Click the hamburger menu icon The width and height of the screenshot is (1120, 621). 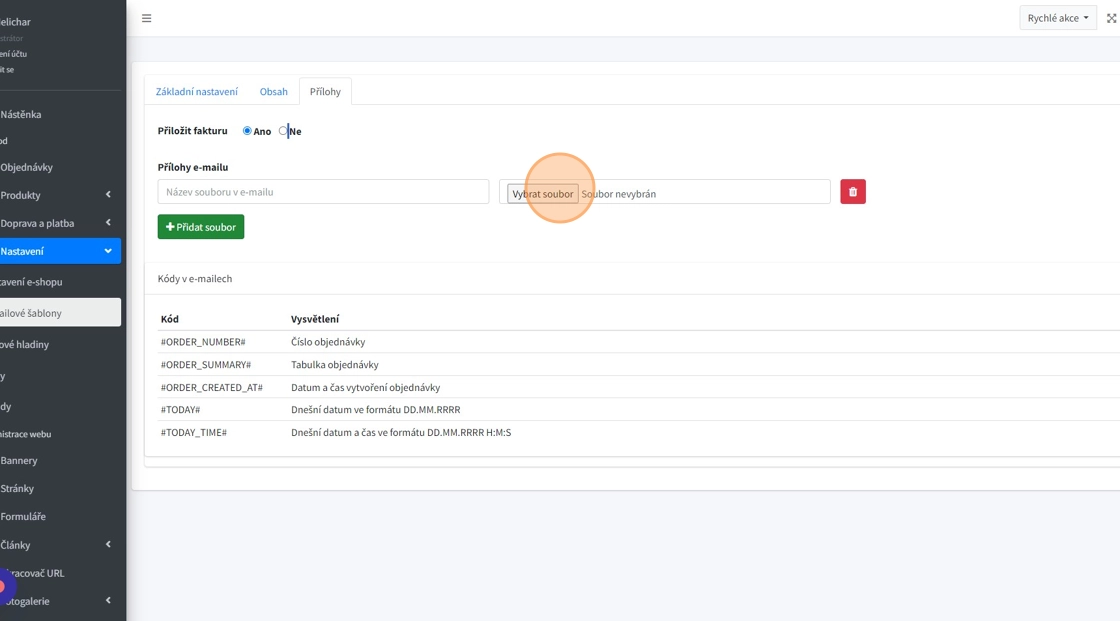(x=146, y=18)
